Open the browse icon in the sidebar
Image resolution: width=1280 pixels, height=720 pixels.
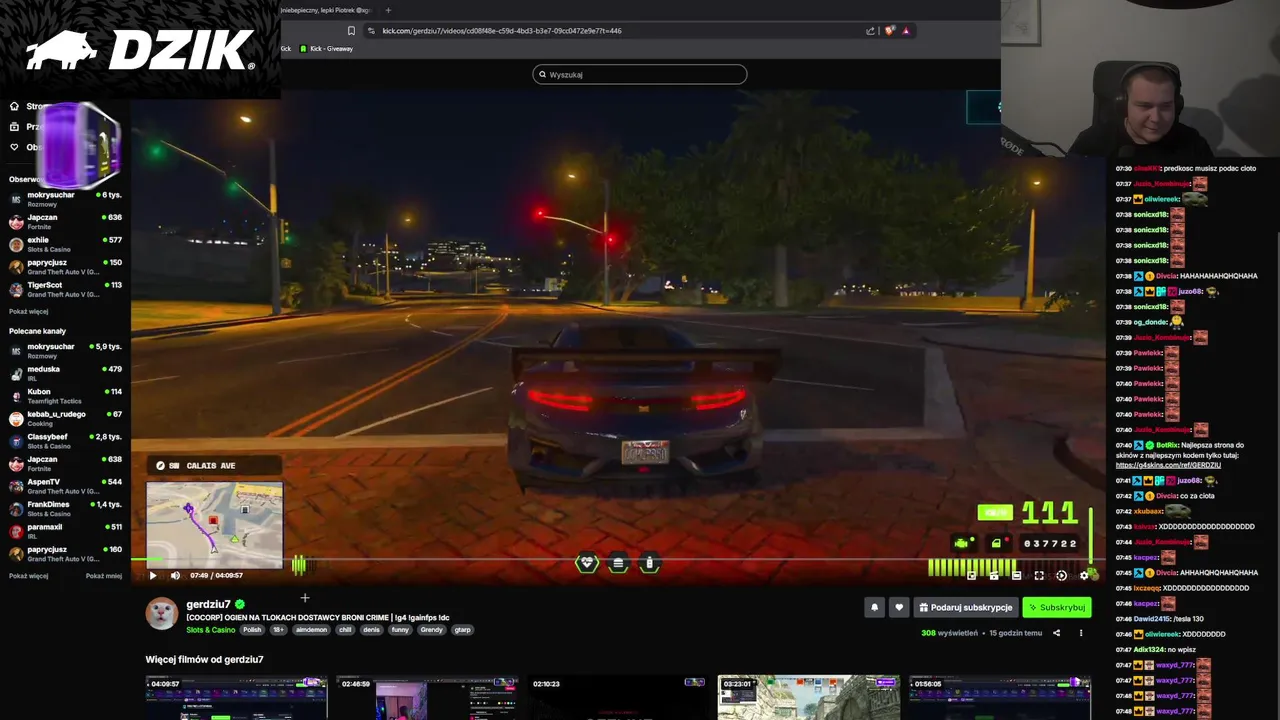click(14, 127)
